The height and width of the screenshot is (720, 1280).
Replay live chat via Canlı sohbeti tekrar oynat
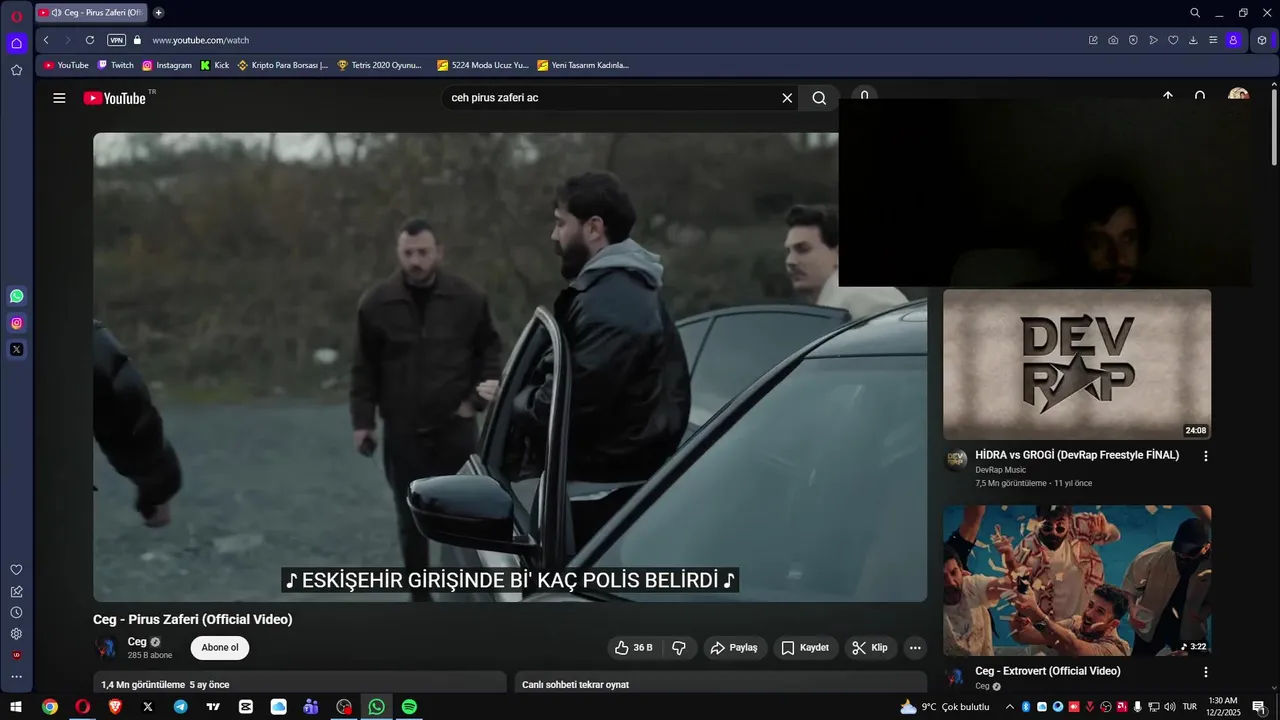click(575, 685)
